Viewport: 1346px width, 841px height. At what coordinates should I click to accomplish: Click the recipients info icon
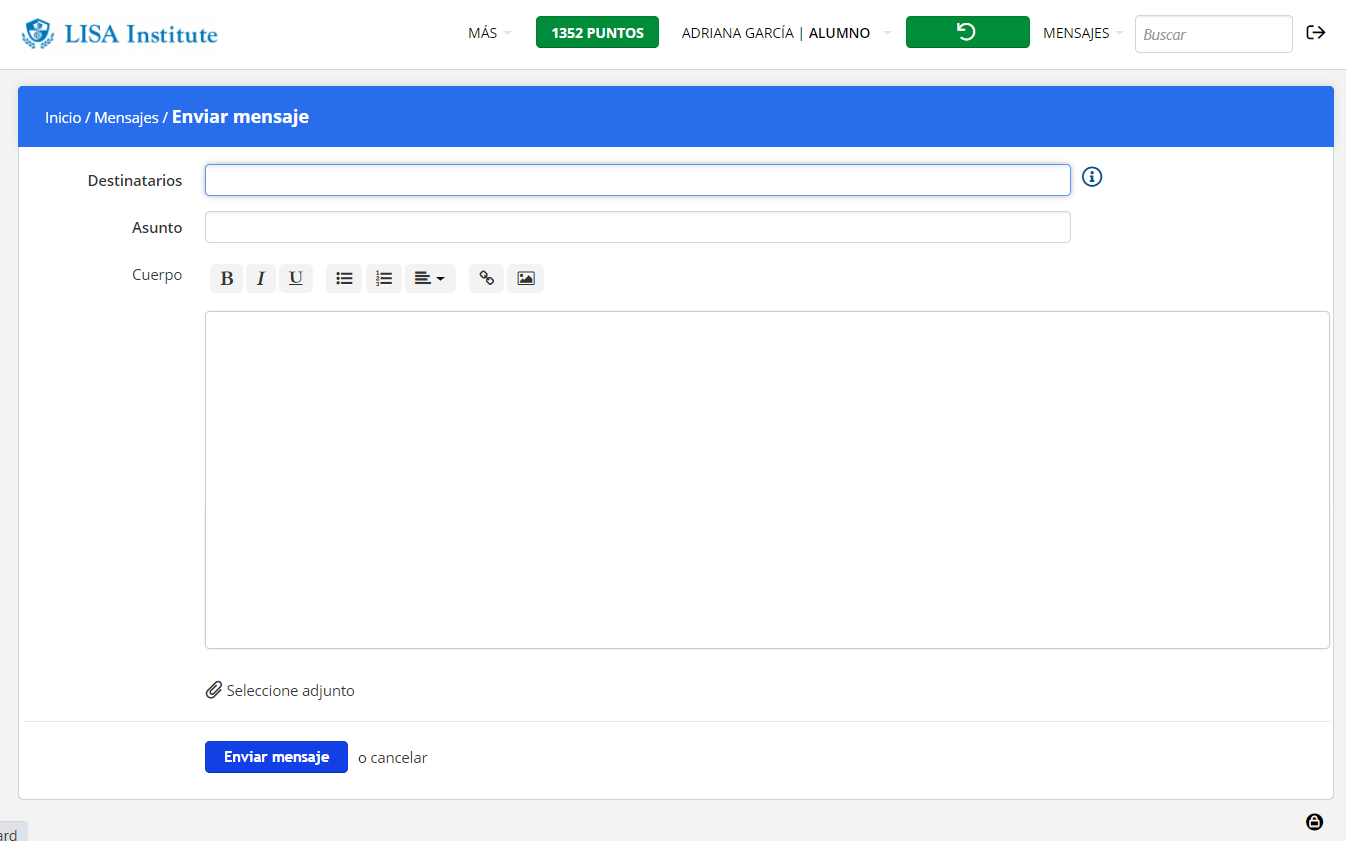[1092, 177]
